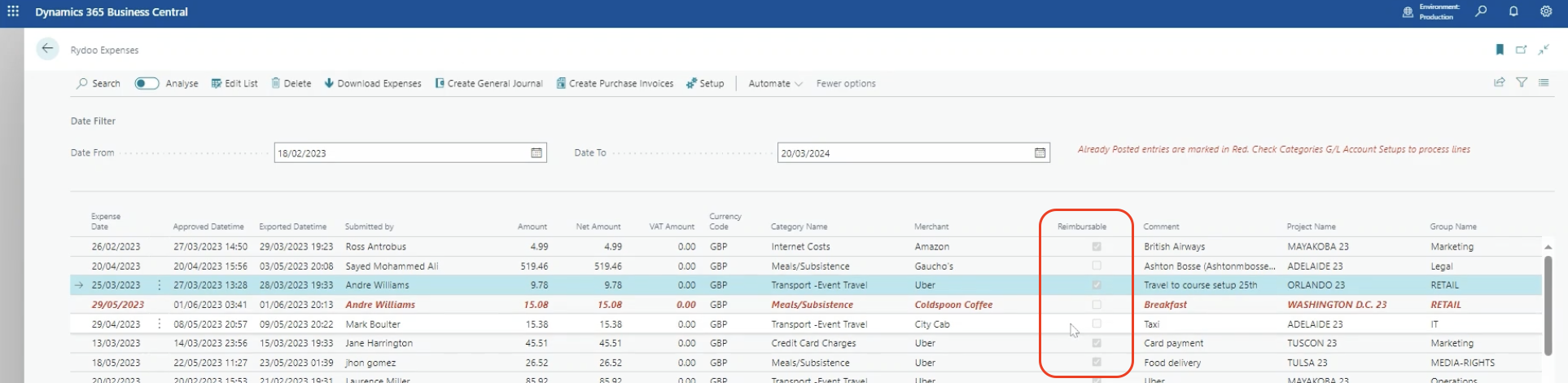Click Project Name column header
The image size is (1568, 383).
(x=1311, y=227)
